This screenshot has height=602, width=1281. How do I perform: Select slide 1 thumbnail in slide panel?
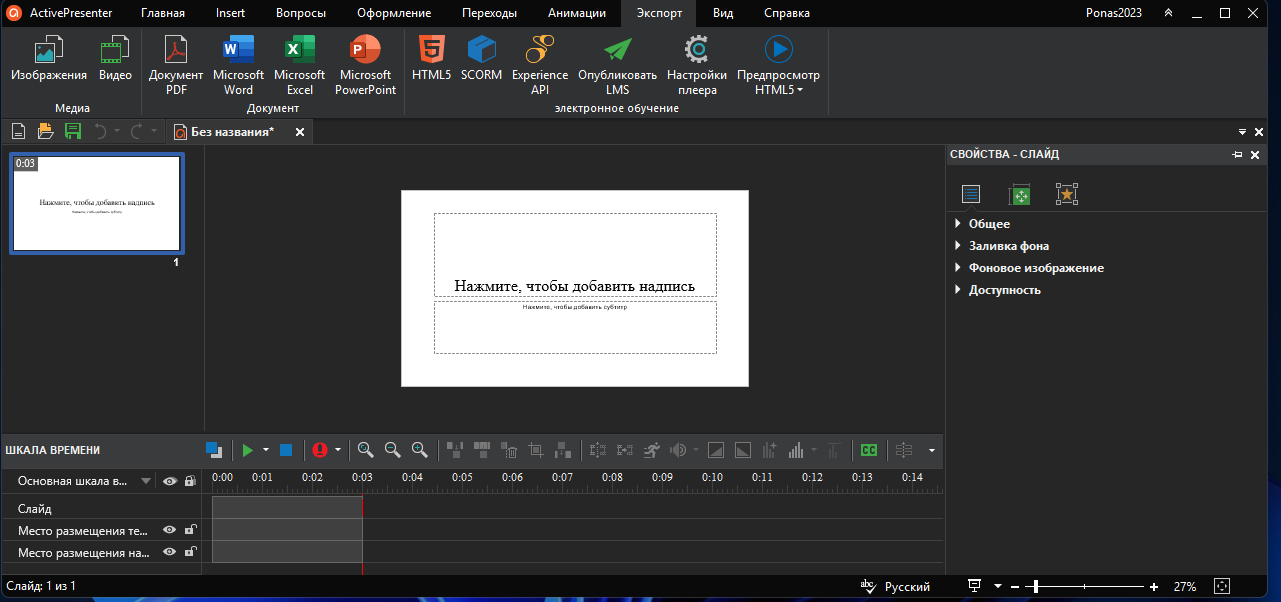coord(97,204)
